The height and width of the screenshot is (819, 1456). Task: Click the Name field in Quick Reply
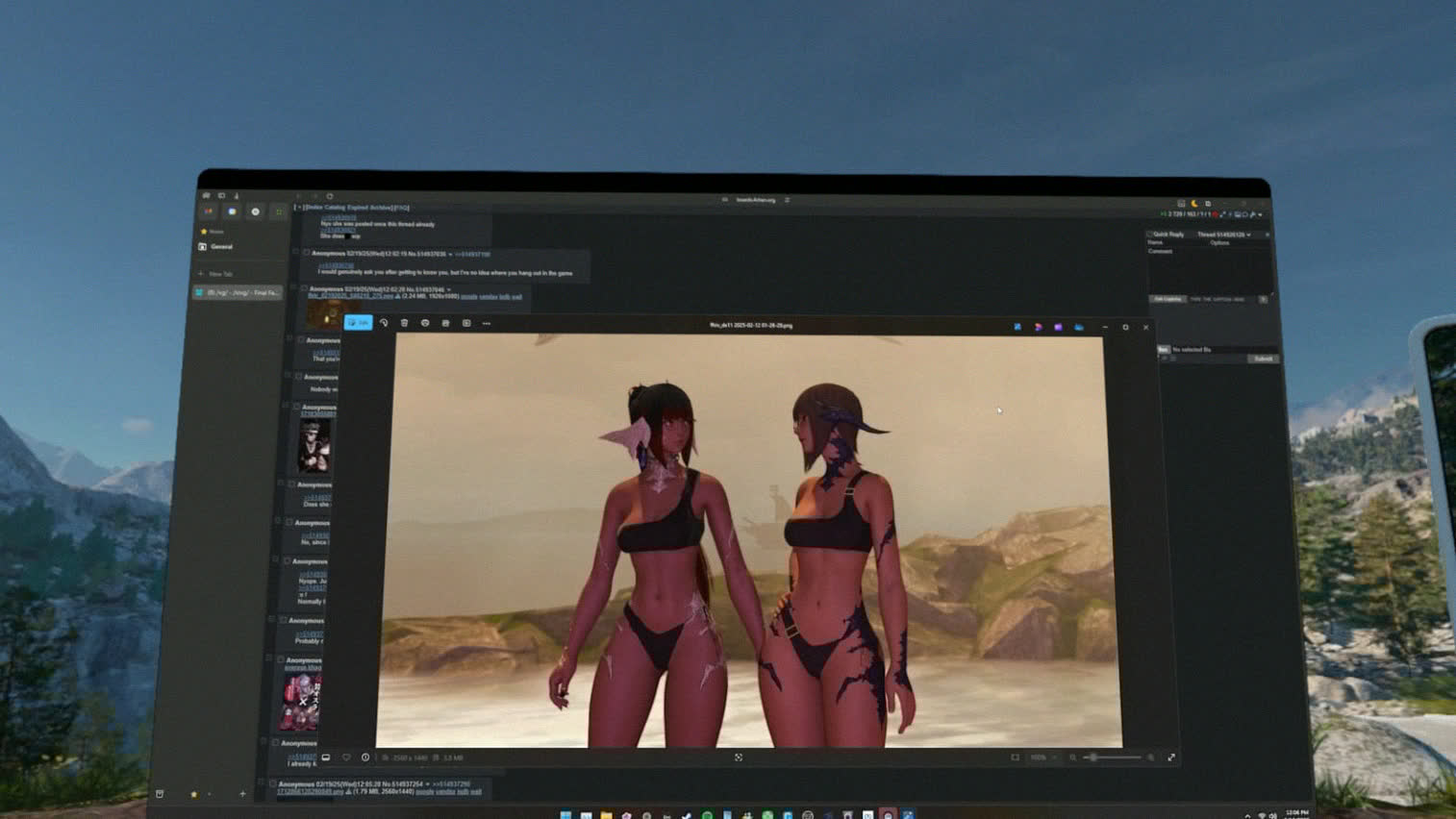(x=1177, y=242)
